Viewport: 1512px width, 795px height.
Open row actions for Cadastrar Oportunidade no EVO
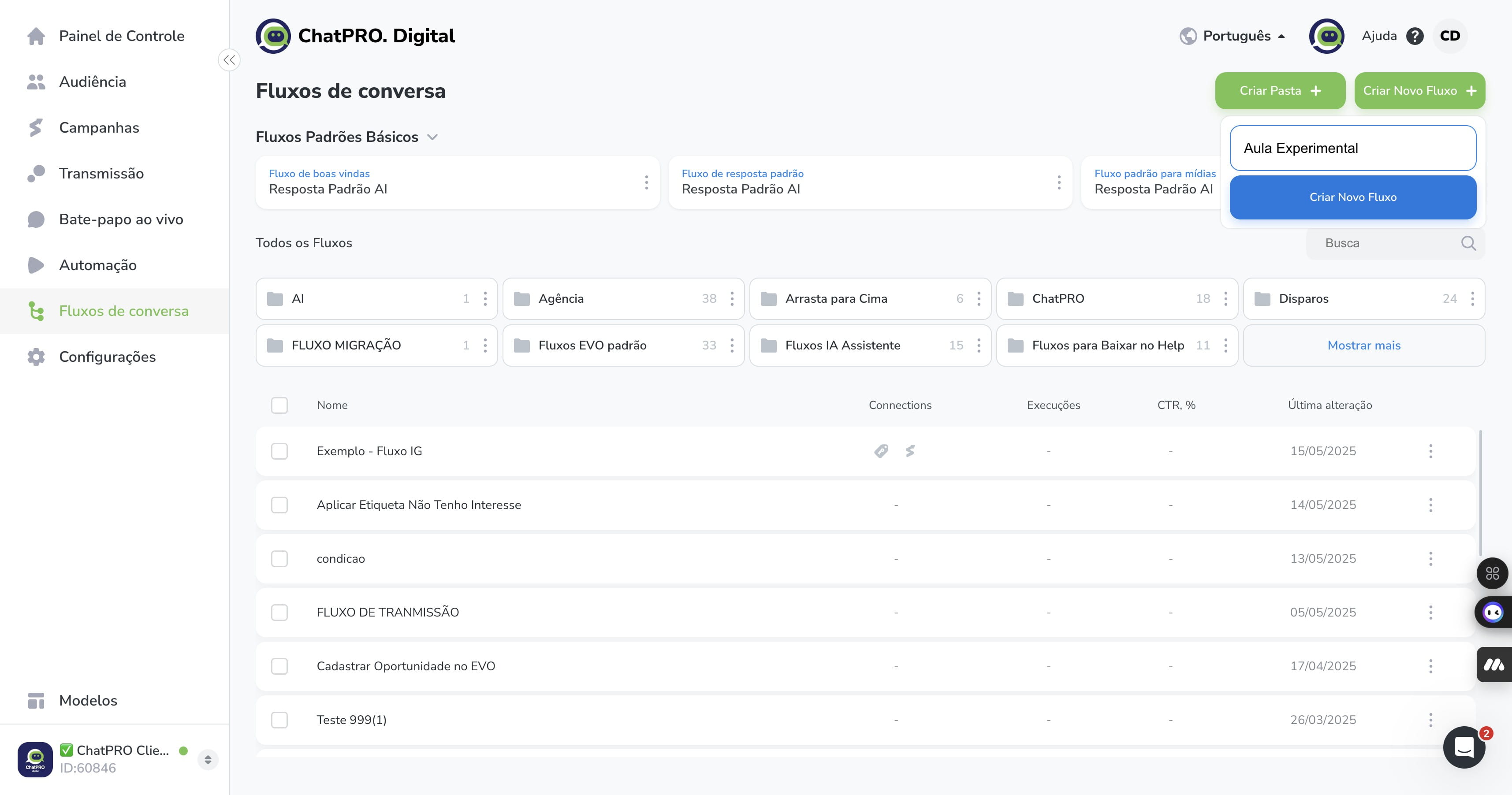coord(1430,666)
